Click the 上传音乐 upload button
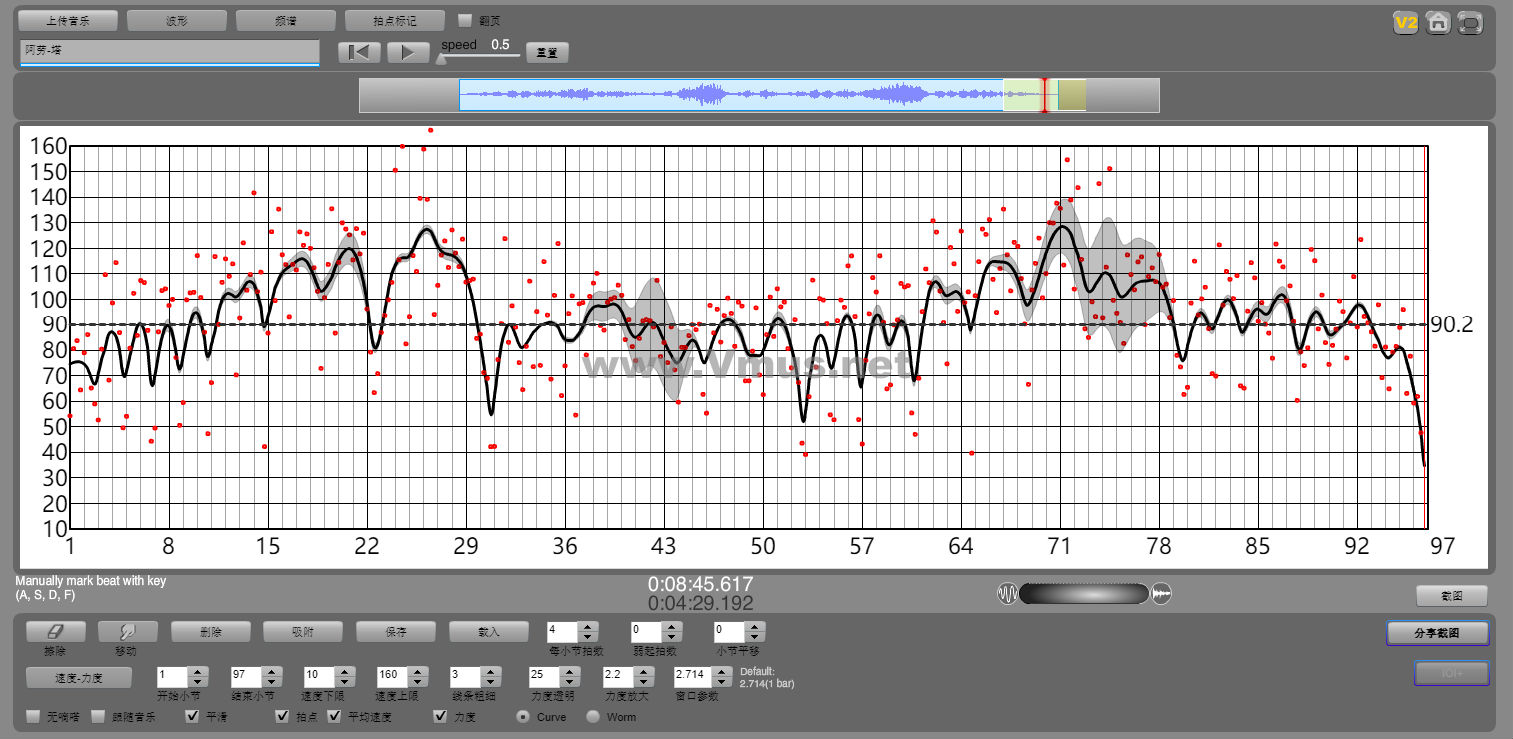 68,21
